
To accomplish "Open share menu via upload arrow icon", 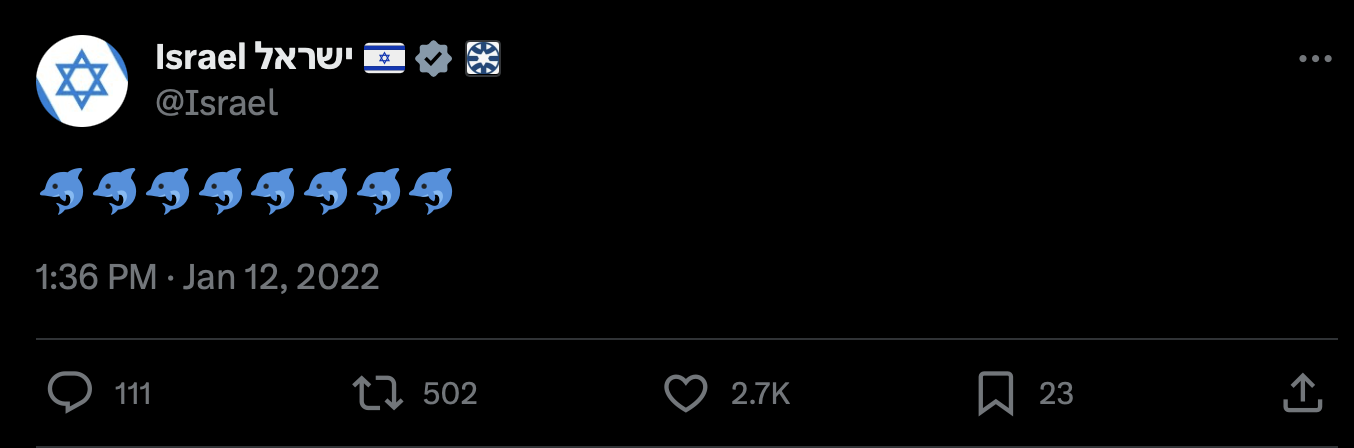I will click(1299, 393).
